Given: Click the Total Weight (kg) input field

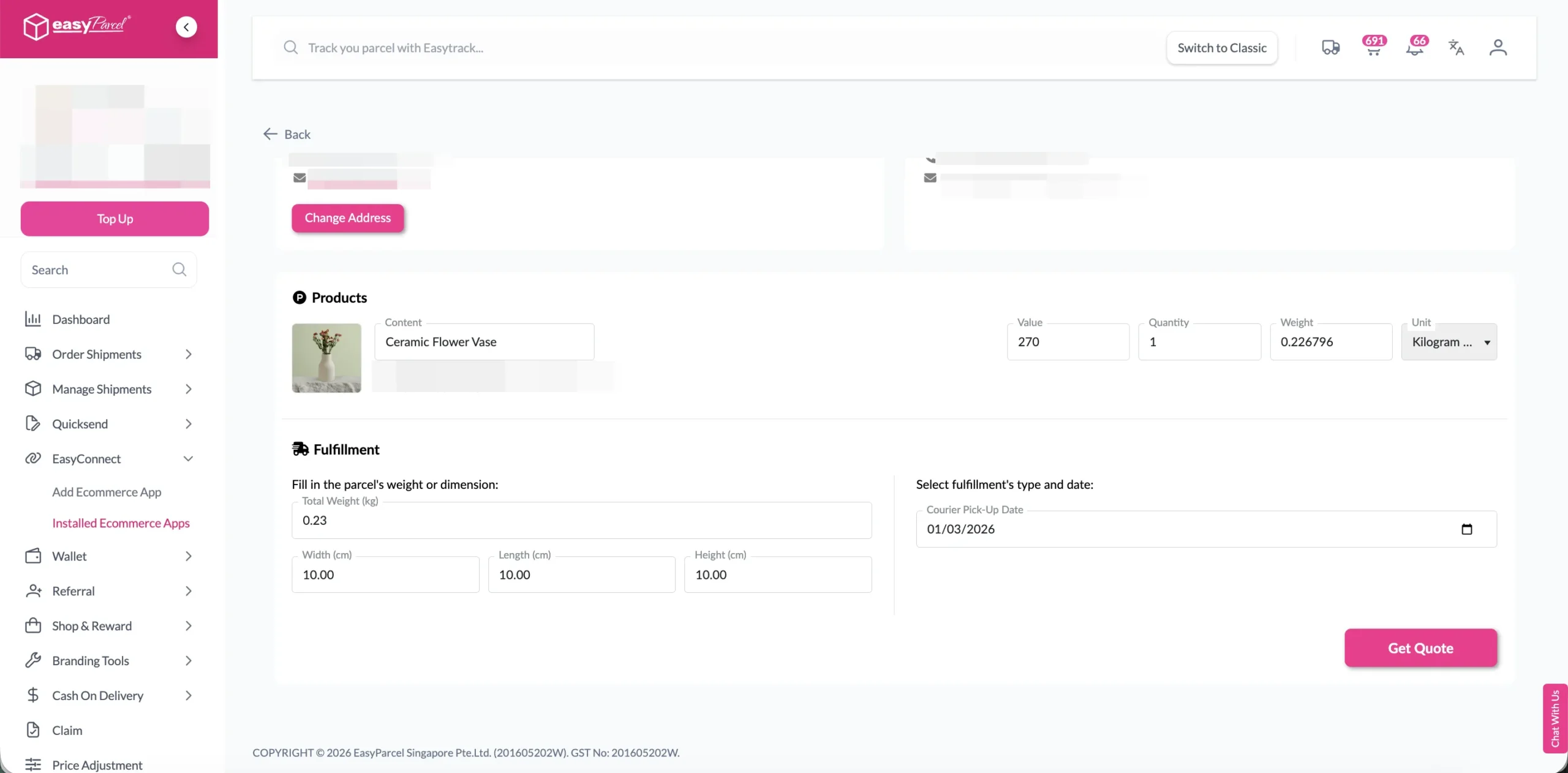Looking at the screenshot, I should tap(581, 521).
